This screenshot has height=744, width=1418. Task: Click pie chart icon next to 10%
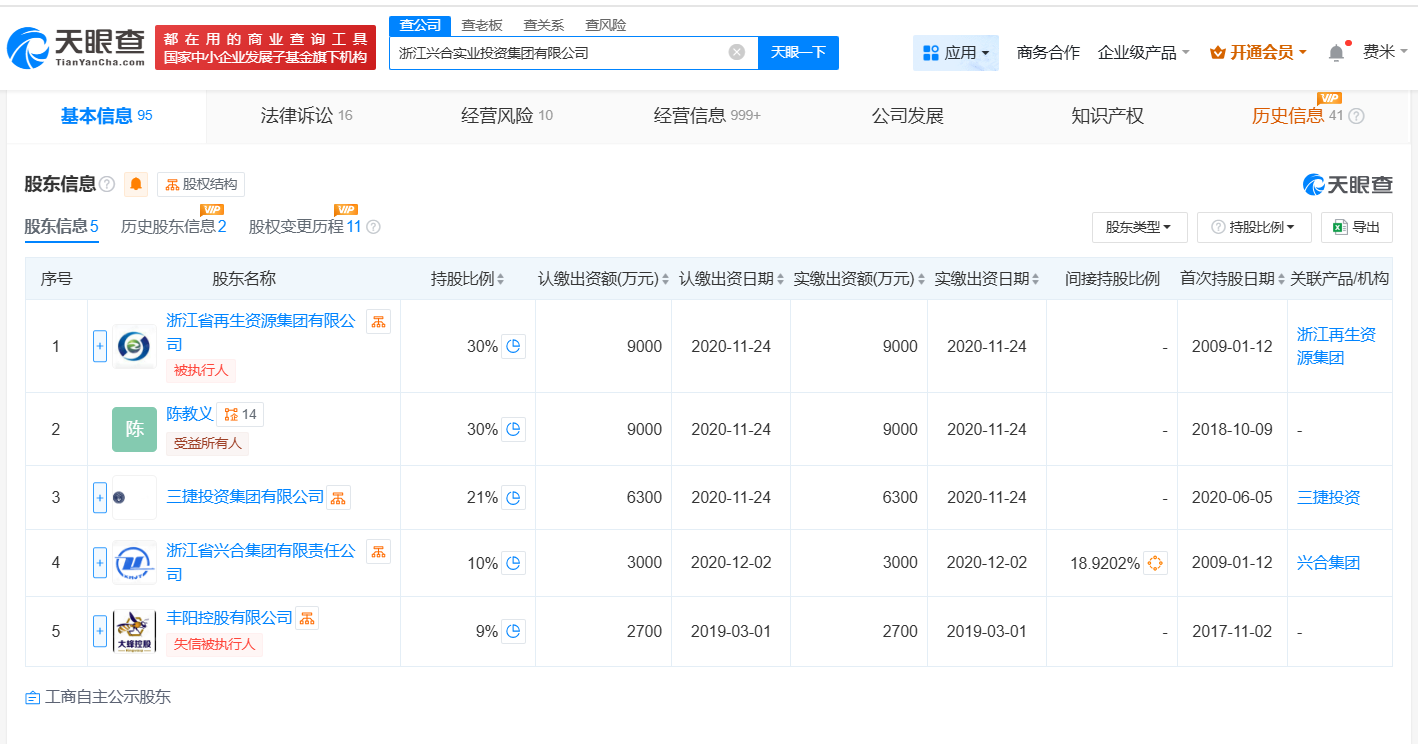(513, 563)
